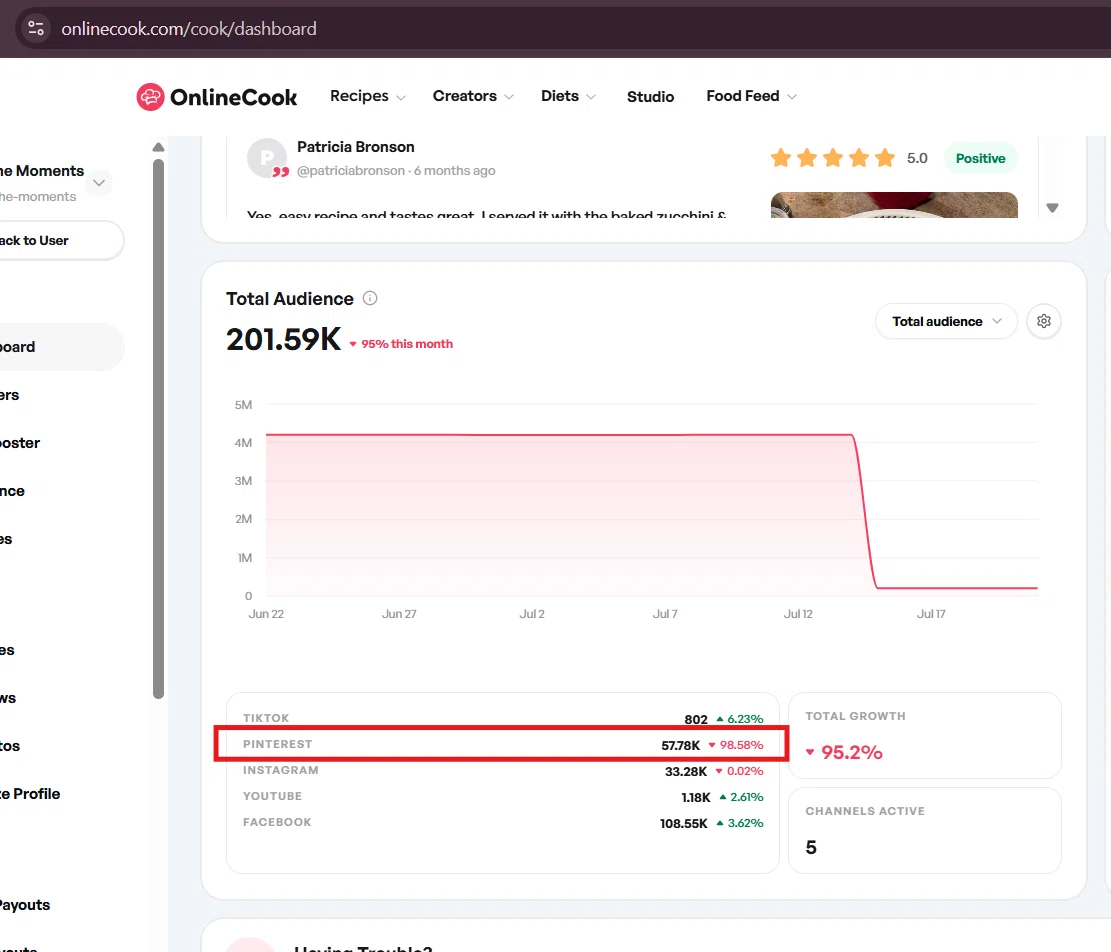Click Patricia Bronson's avatar icon
1111x952 pixels.
pos(267,158)
